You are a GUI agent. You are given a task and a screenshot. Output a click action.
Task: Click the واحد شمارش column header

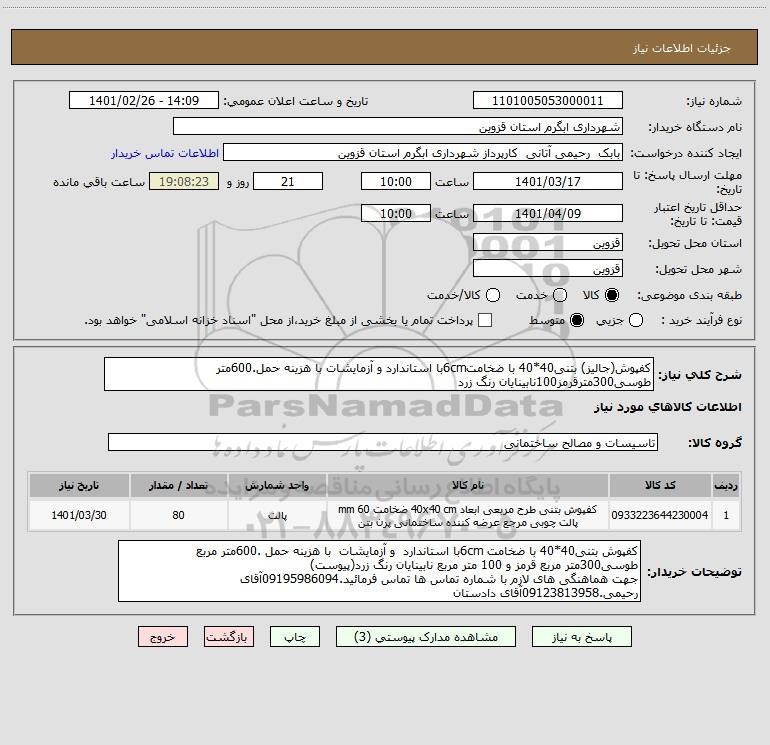point(277,485)
